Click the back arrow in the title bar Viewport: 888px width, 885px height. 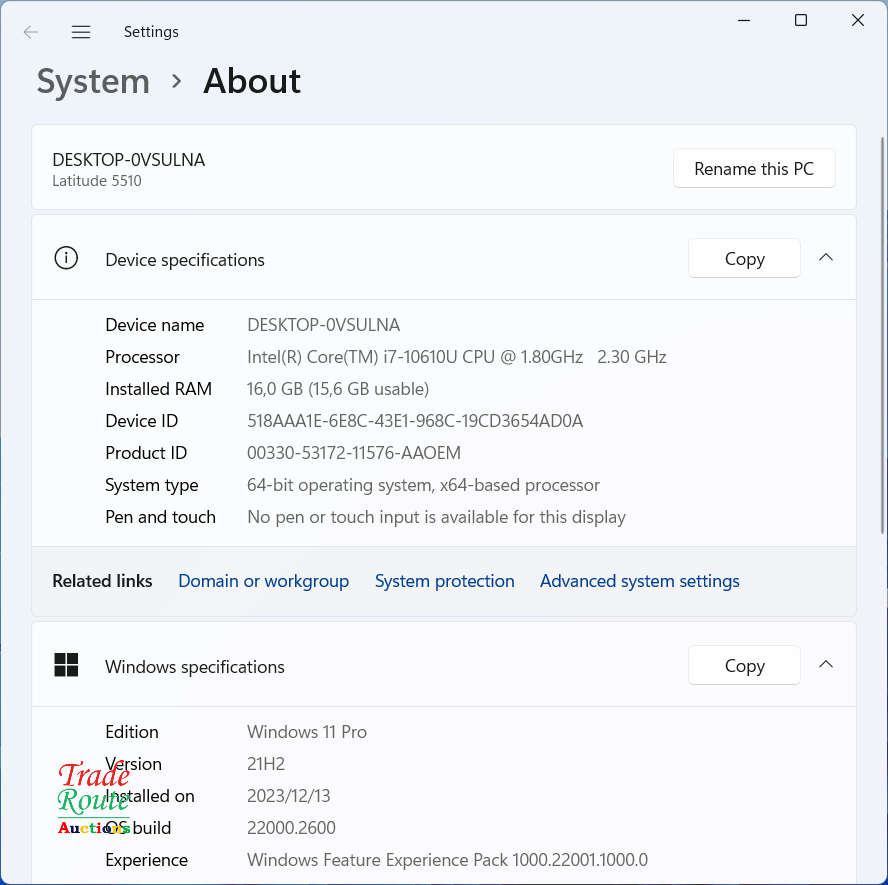coord(31,32)
